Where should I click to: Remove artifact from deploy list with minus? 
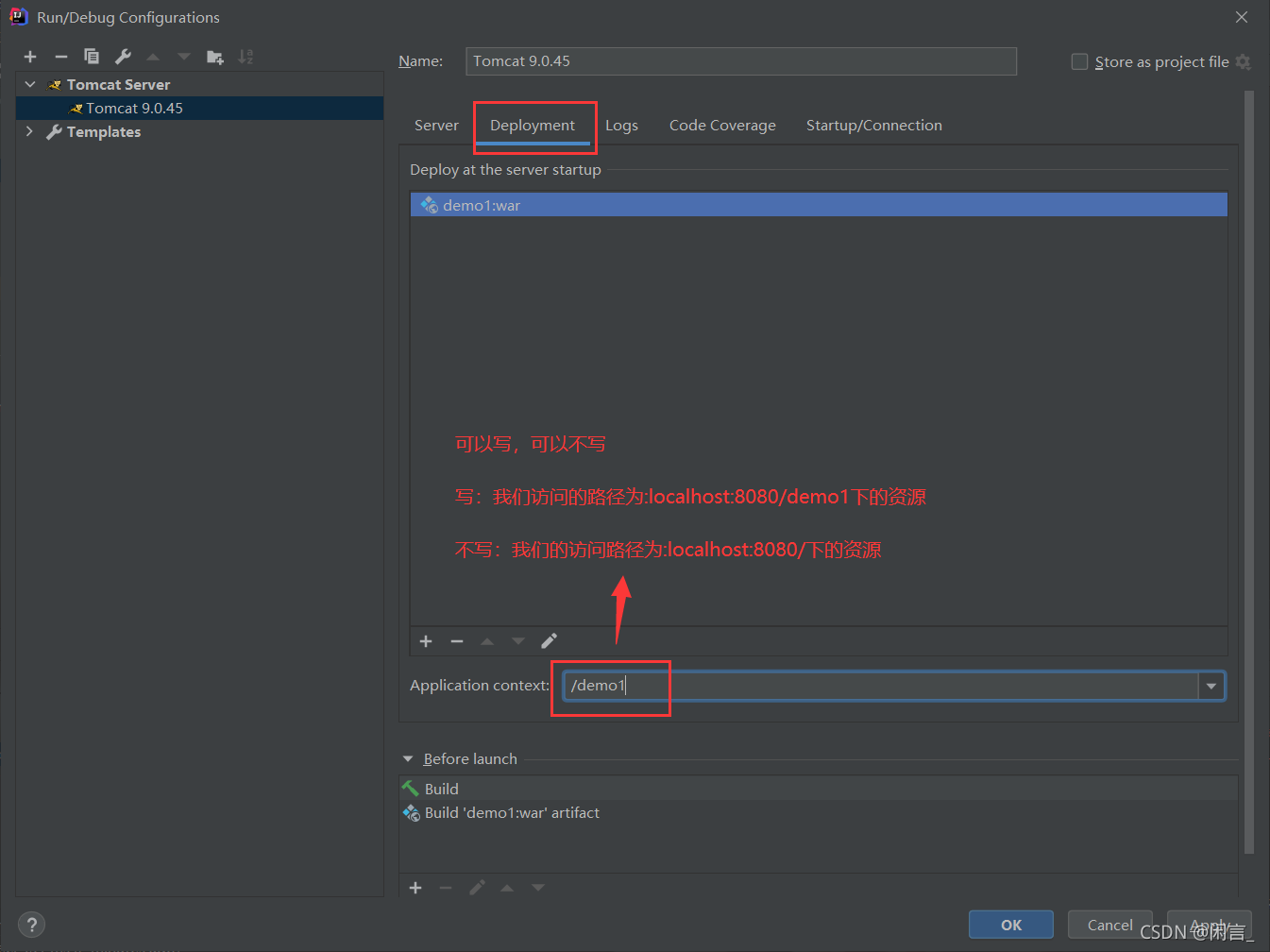[457, 641]
